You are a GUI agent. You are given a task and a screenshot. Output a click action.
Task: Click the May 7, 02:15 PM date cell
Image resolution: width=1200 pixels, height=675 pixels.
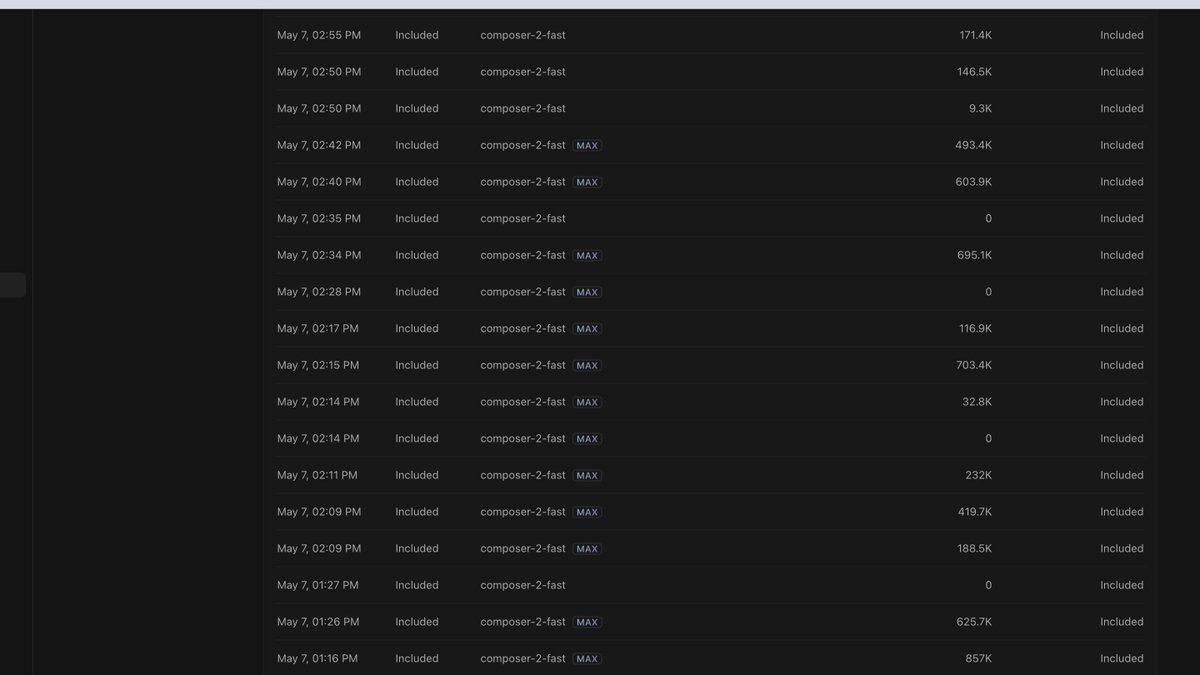pos(318,365)
